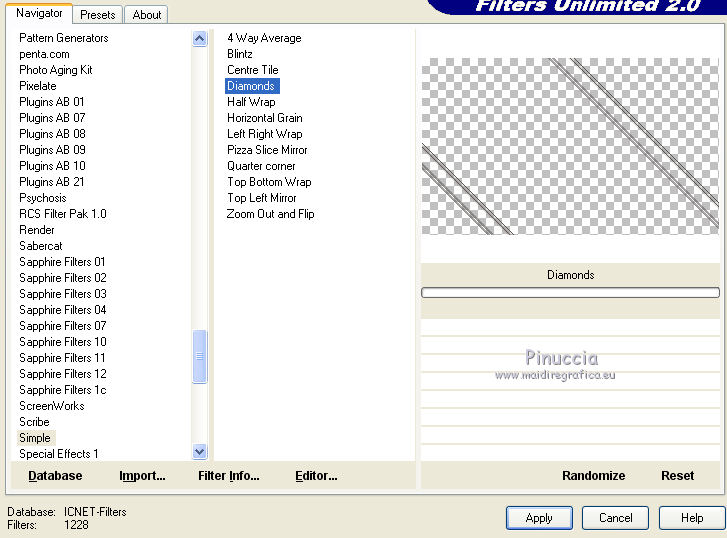Open the Presets tab
Image resolution: width=727 pixels, height=538 pixels.
click(x=97, y=14)
